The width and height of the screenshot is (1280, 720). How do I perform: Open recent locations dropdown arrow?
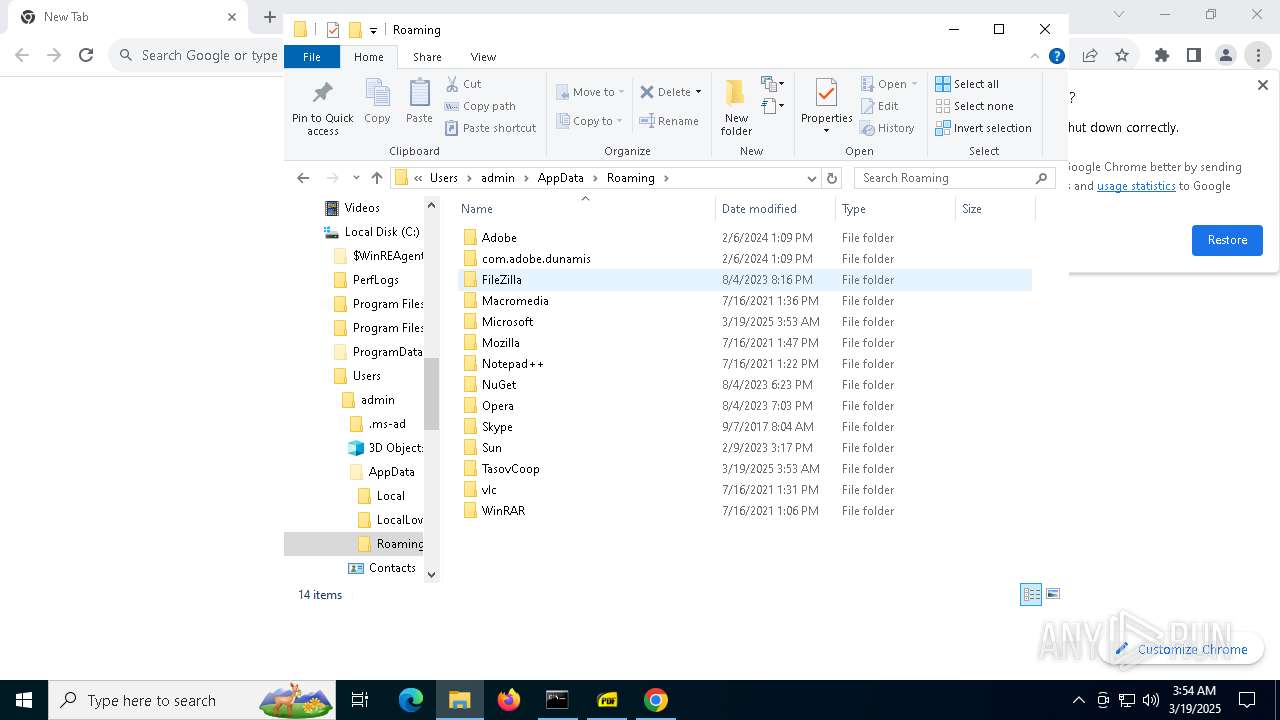pyautogui.click(x=356, y=178)
